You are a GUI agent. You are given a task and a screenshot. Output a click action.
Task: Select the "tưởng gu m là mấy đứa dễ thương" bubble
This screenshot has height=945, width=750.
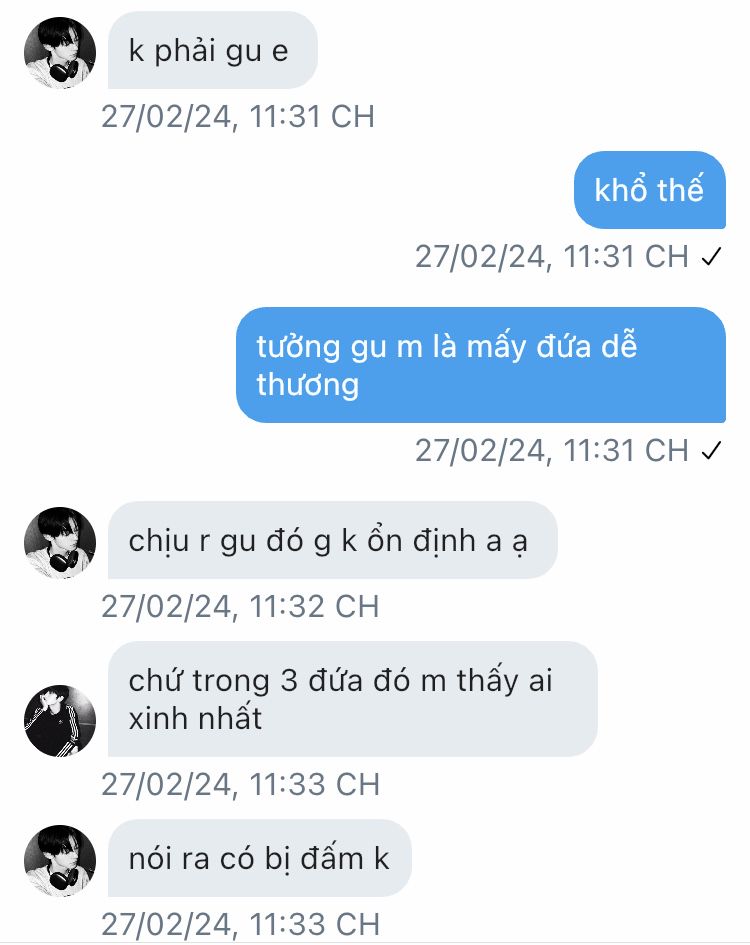point(481,365)
